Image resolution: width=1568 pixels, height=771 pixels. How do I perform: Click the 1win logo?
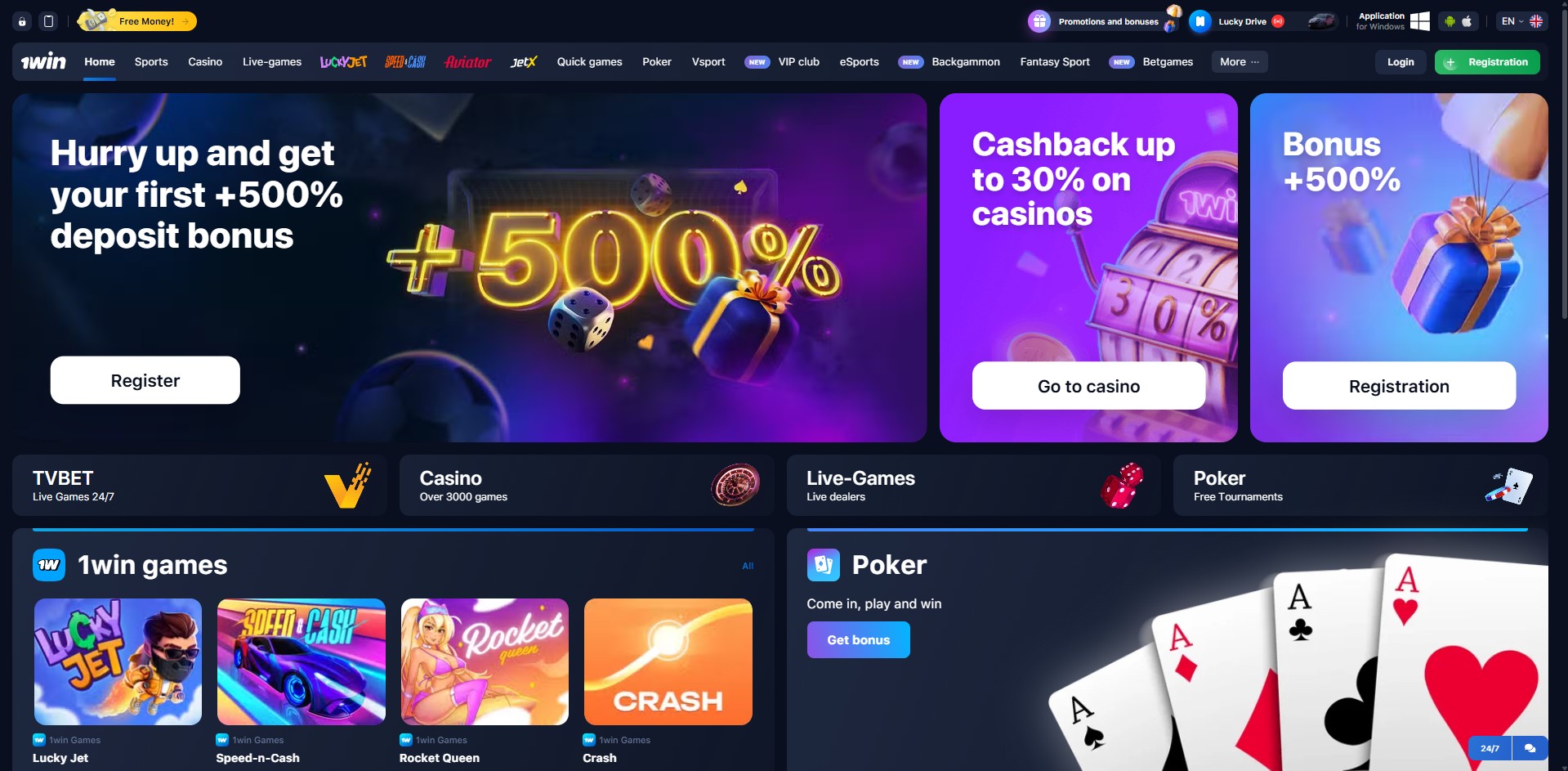pyautogui.click(x=43, y=61)
